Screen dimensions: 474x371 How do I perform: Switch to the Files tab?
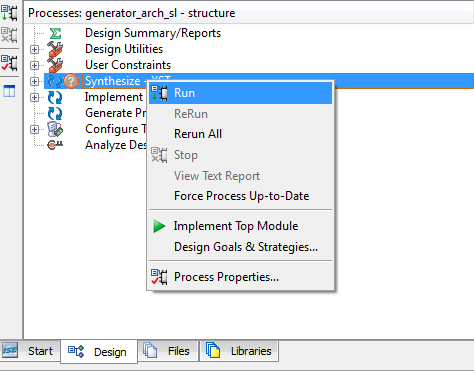tap(168, 351)
